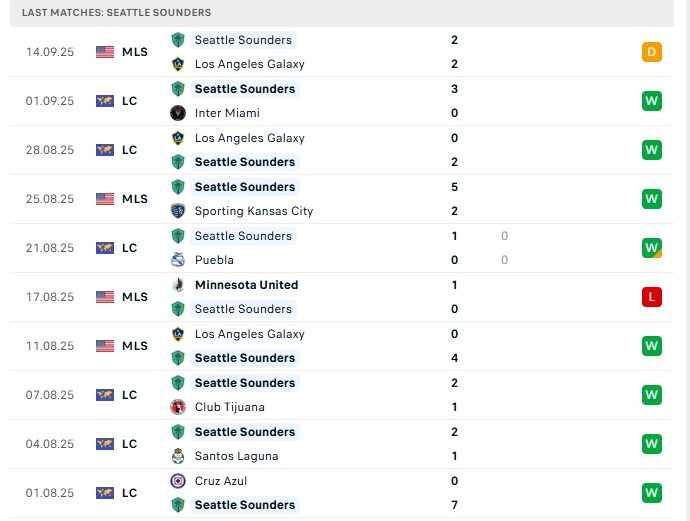Click the orange draw result badge
The width and height of the screenshot is (690, 521).
[x=652, y=52]
